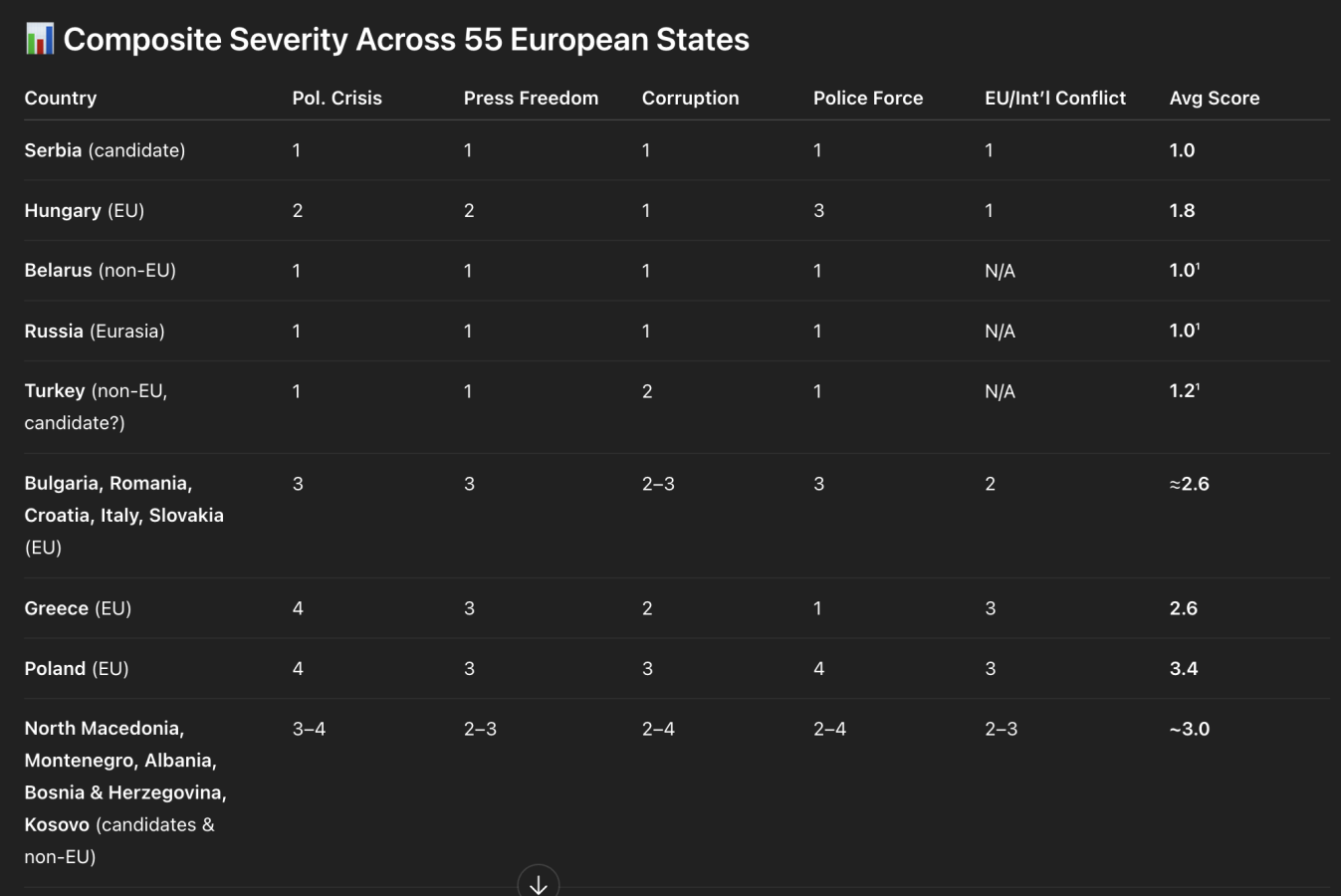This screenshot has height=896, width=1341.
Task: Click the Composite Severity Across 55 European States heading
Action: [406, 40]
